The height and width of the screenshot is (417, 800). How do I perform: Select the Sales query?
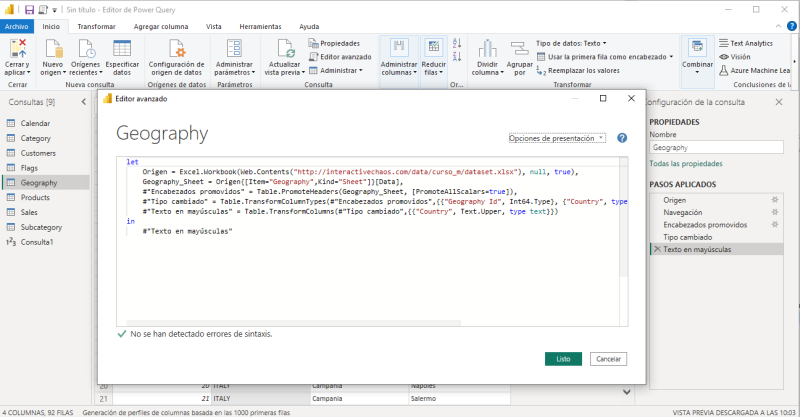point(46,212)
